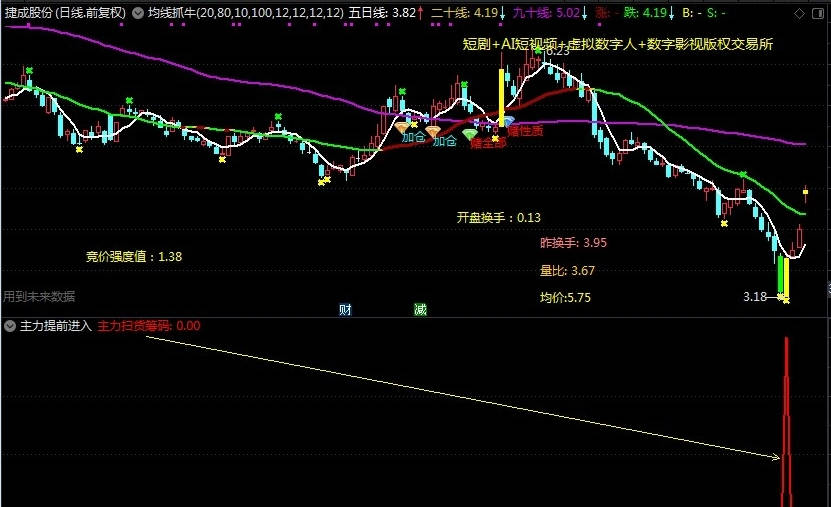Click green diamond above 赌全部 label
The width and height of the screenshot is (831, 507).
[x=470, y=134]
